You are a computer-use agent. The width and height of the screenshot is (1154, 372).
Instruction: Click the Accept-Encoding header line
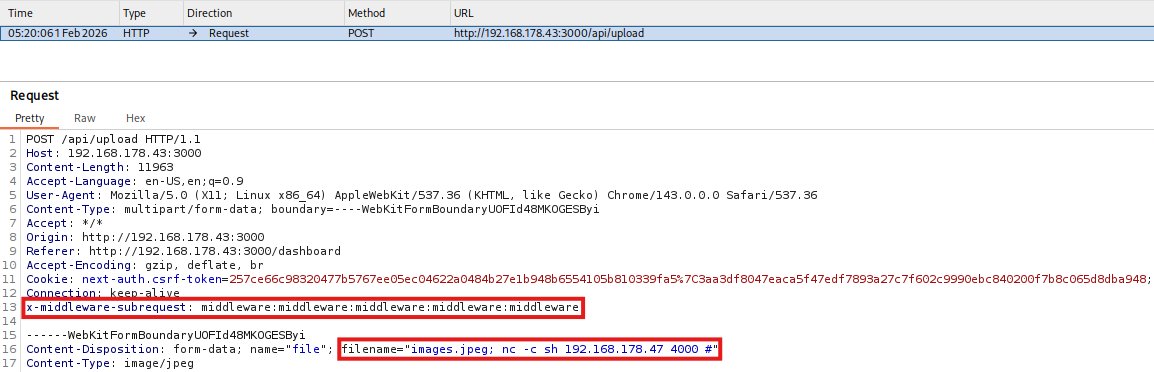(145, 265)
